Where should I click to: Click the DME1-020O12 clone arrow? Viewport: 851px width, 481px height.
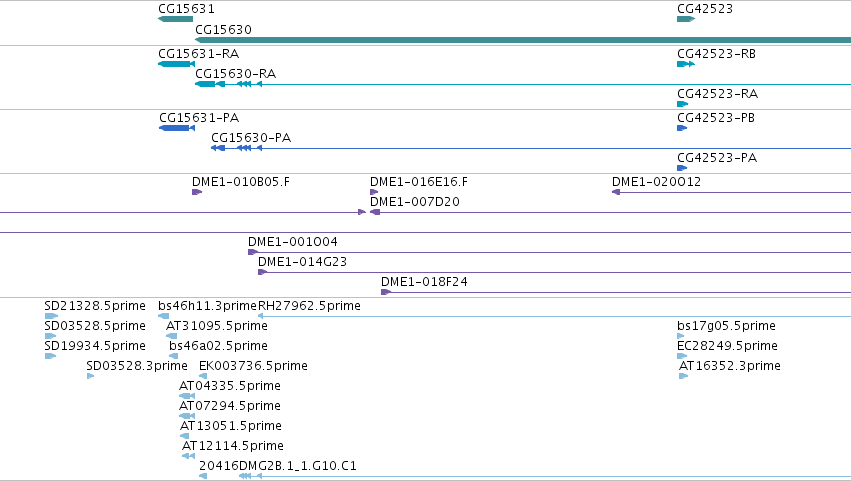(616, 192)
